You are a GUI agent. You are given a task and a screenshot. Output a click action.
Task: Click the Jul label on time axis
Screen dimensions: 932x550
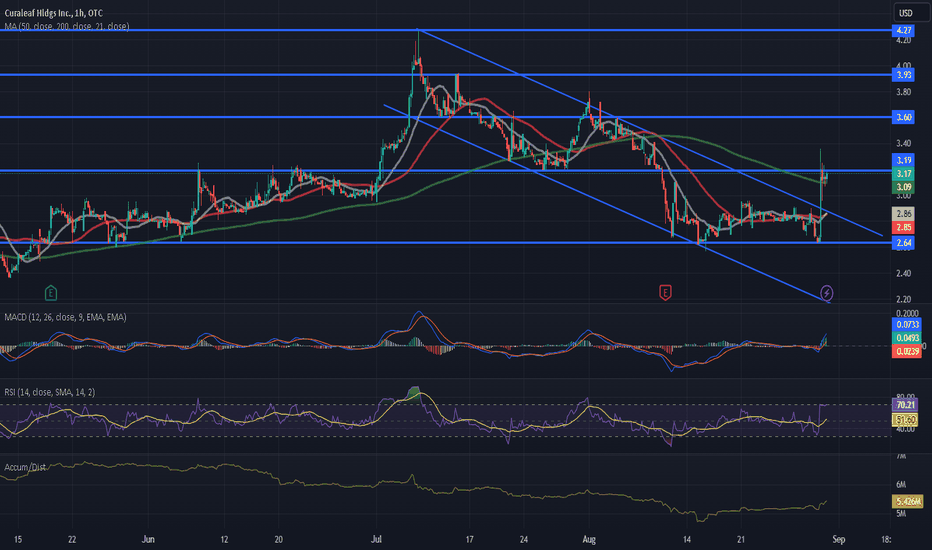[376, 540]
